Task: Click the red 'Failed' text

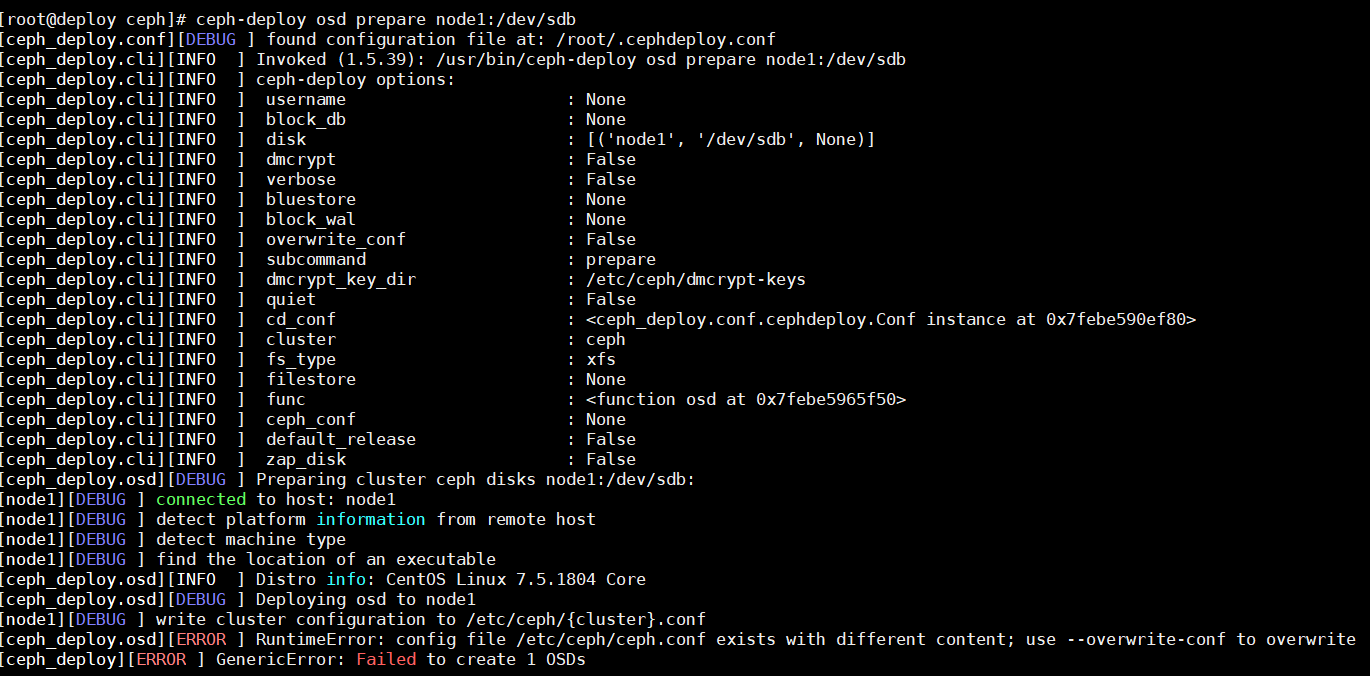Action: click(x=386, y=659)
